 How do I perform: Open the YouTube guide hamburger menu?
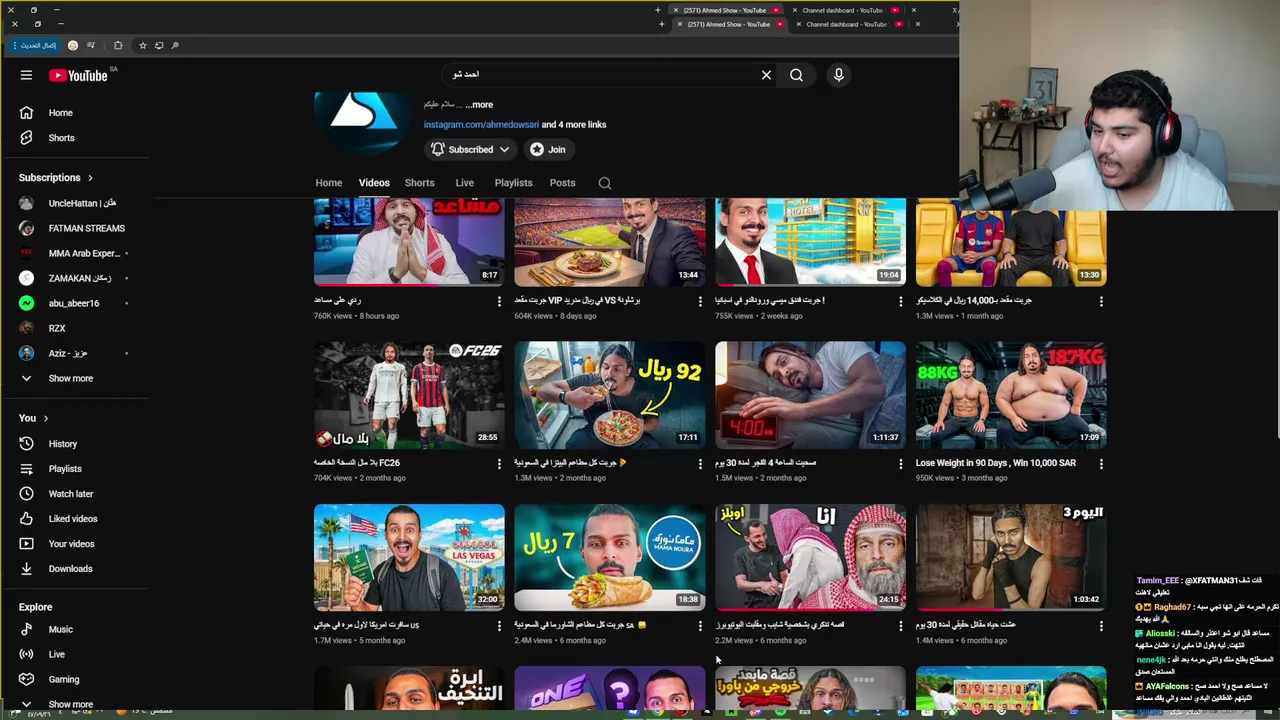tap(26, 75)
